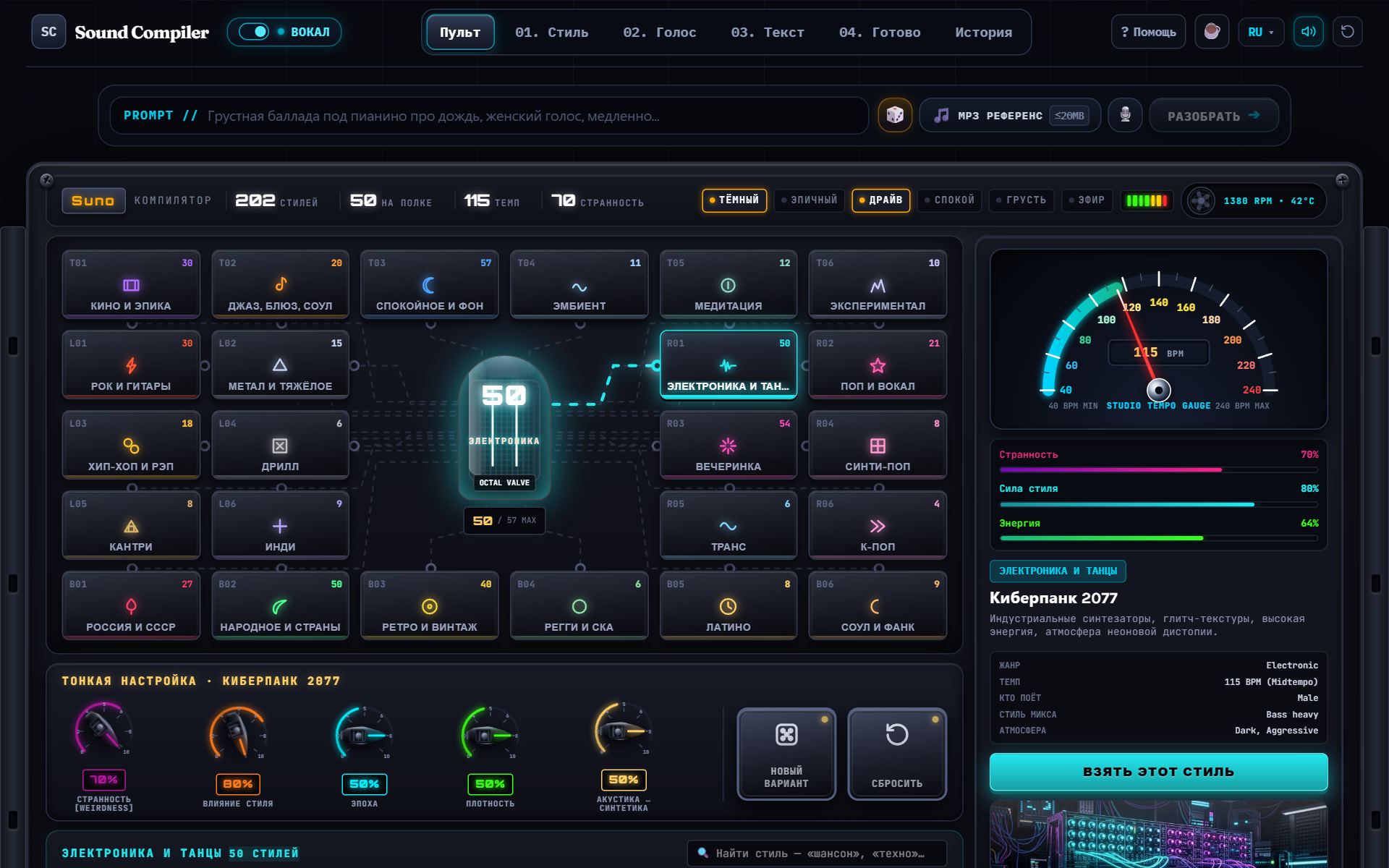This screenshot has width=1389, height=868.
Task: Toggle the ТЁМНЫЙ mood chip
Action: [734, 200]
